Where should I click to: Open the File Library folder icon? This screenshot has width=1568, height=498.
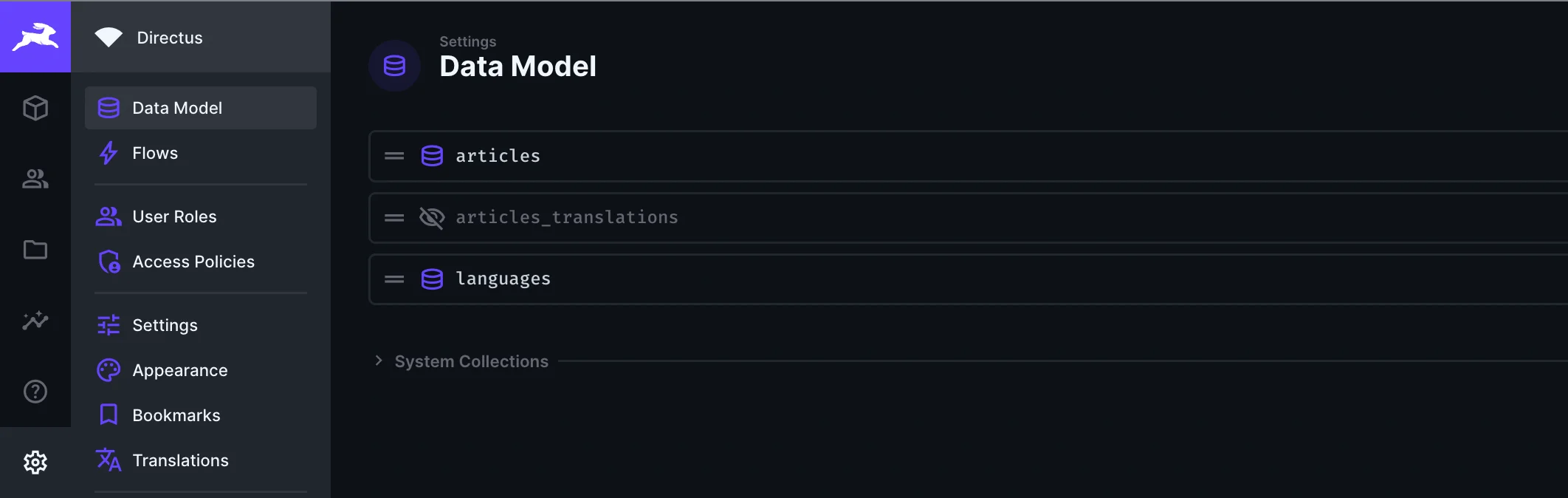pyautogui.click(x=35, y=250)
